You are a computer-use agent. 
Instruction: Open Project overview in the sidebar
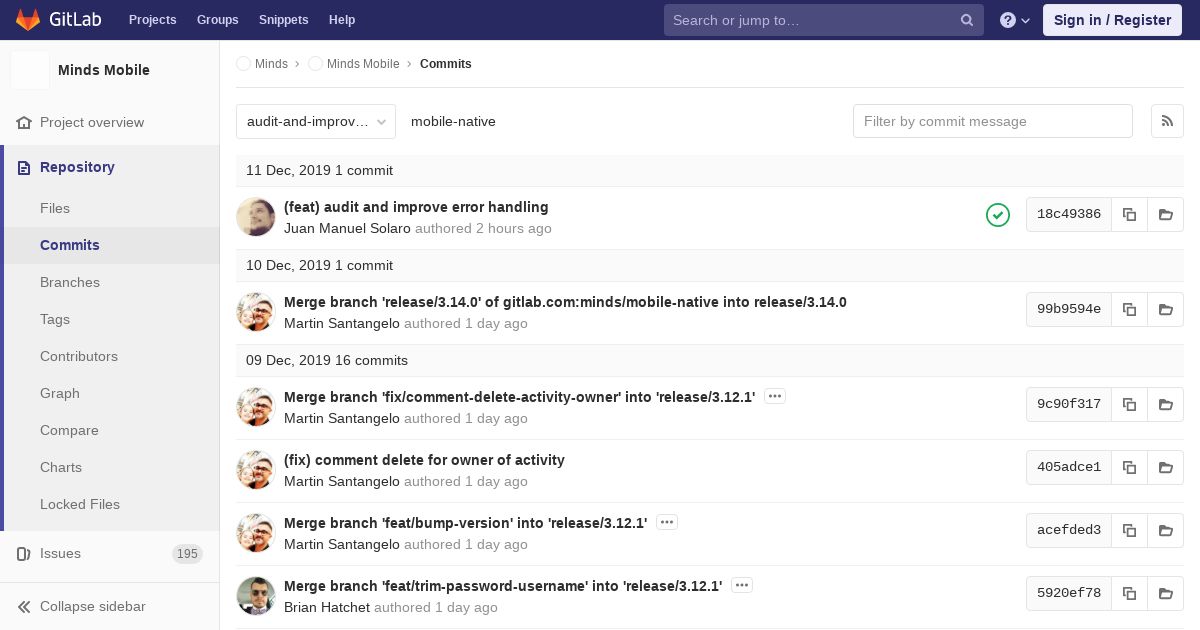click(x=92, y=122)
